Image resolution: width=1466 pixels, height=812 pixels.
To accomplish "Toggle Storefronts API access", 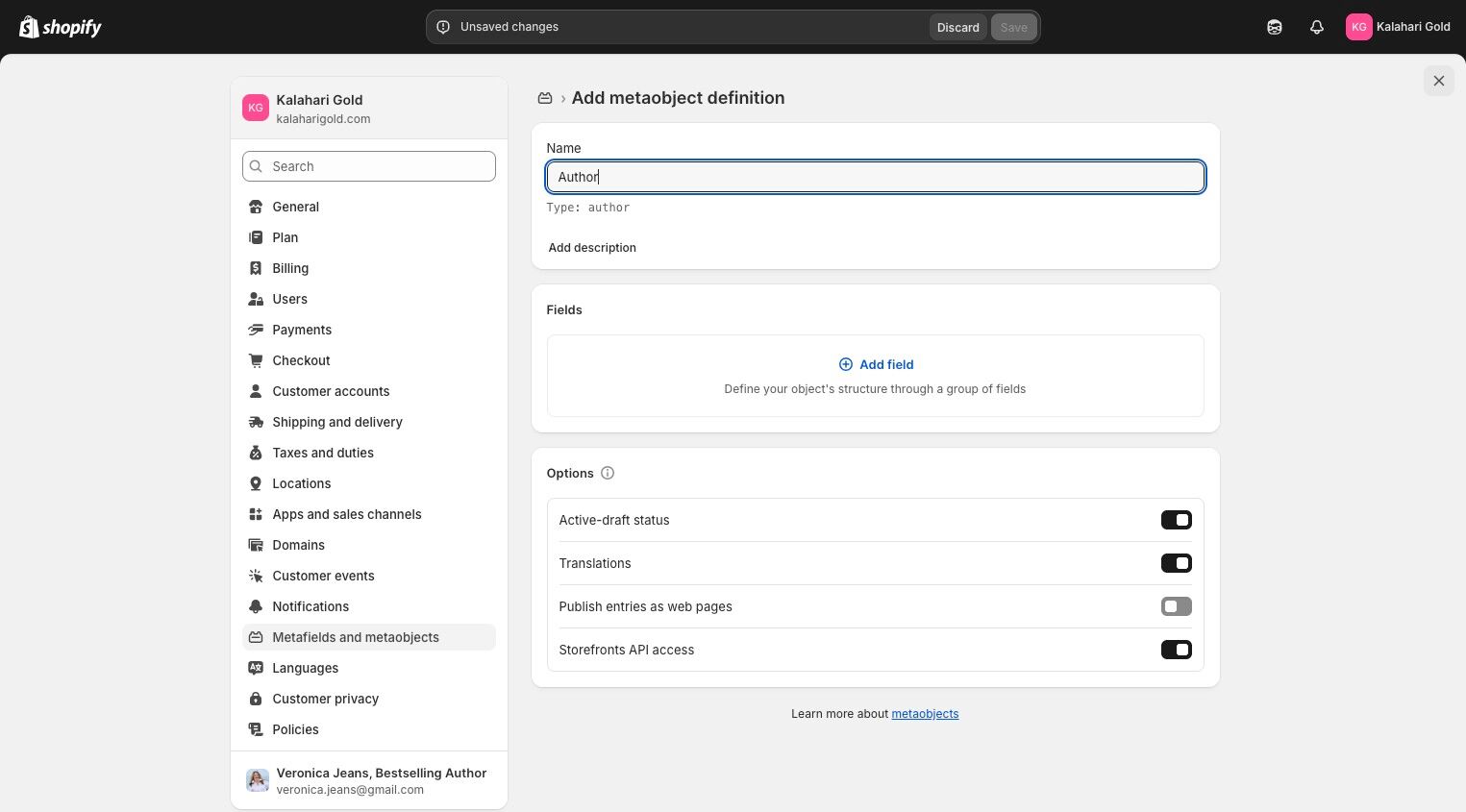I will pos(1176,650).
